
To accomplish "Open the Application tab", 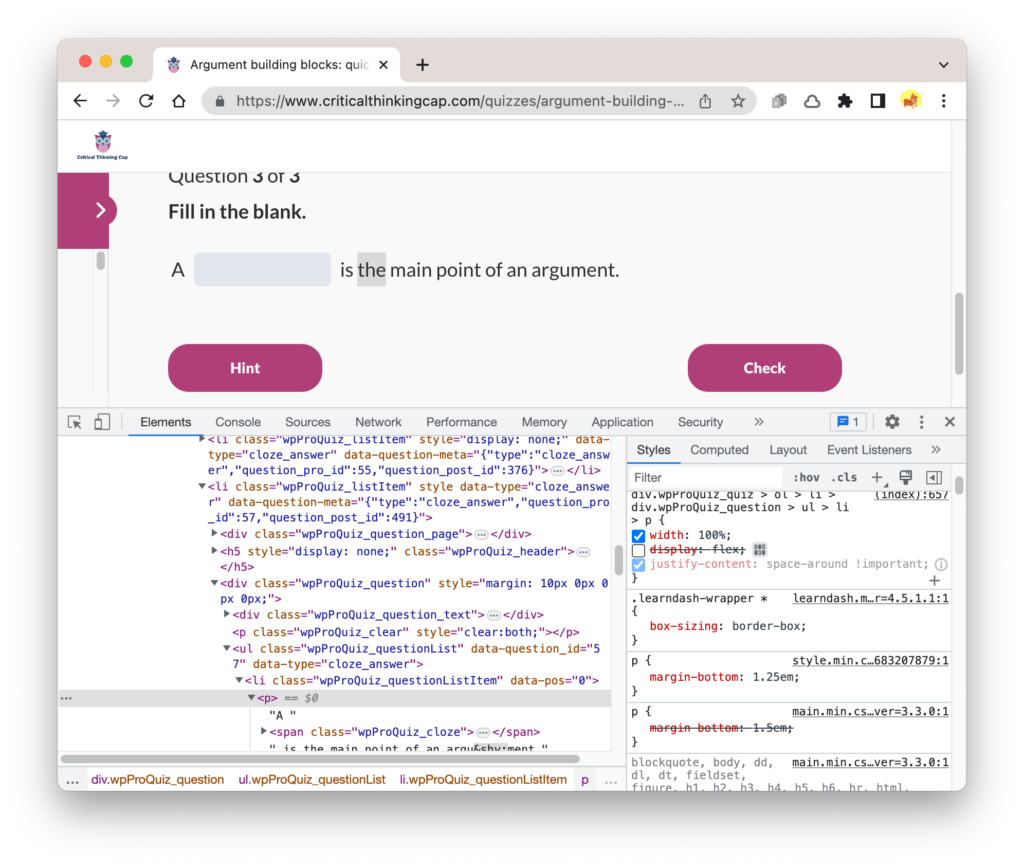I will pos(622,422).
